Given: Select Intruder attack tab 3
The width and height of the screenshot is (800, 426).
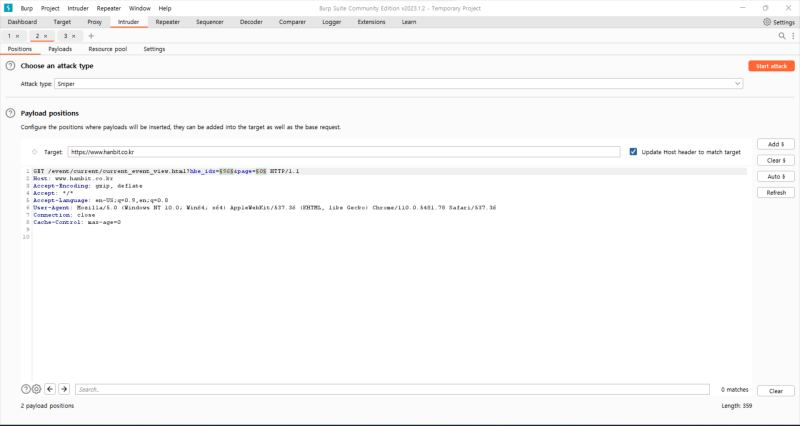Looking at the screenshot, I should [65, 36].
